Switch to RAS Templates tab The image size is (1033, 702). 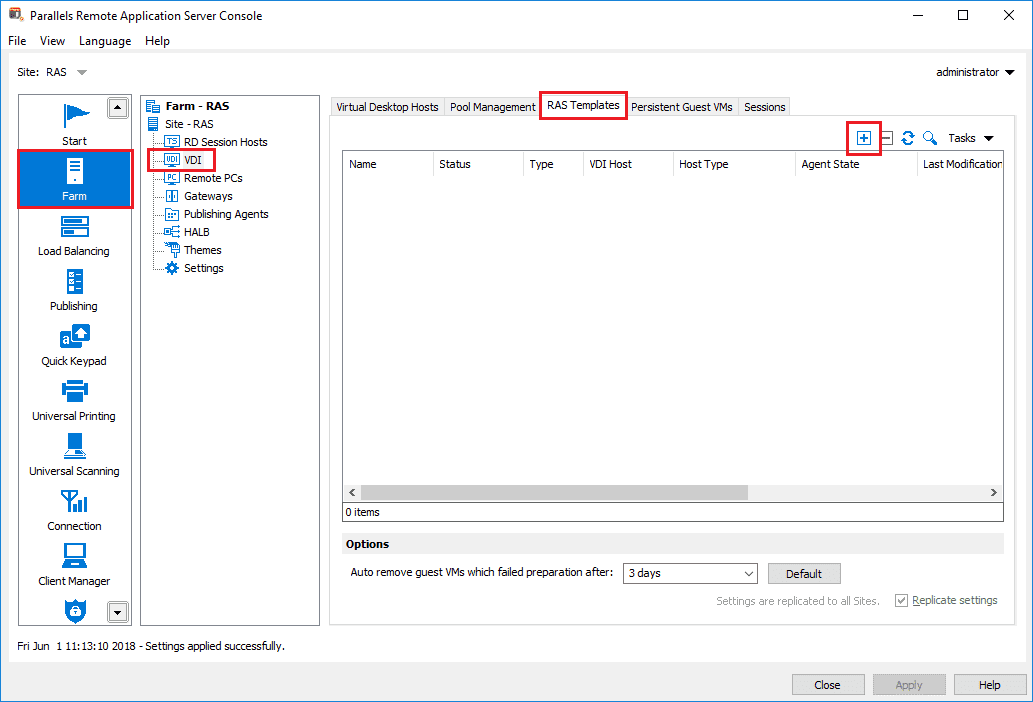[x=583, y=105]
